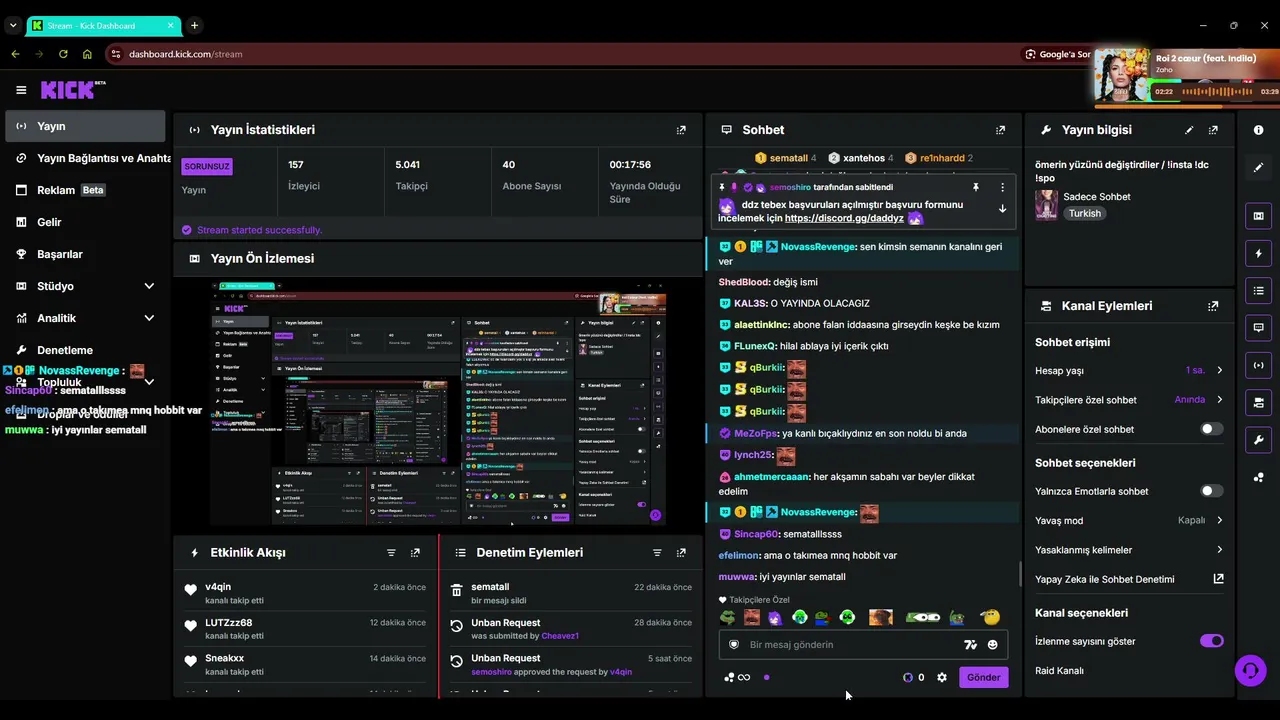Open Yapay Zeka ile Sohbet Denetimi
This screenshot has height=720, width=1280.
click(x=1129, y=579)
